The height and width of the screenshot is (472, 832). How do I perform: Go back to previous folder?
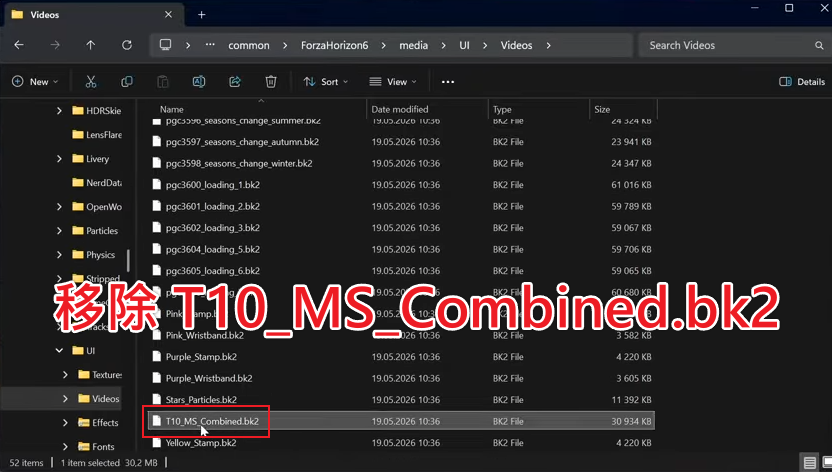coord(19,46)
